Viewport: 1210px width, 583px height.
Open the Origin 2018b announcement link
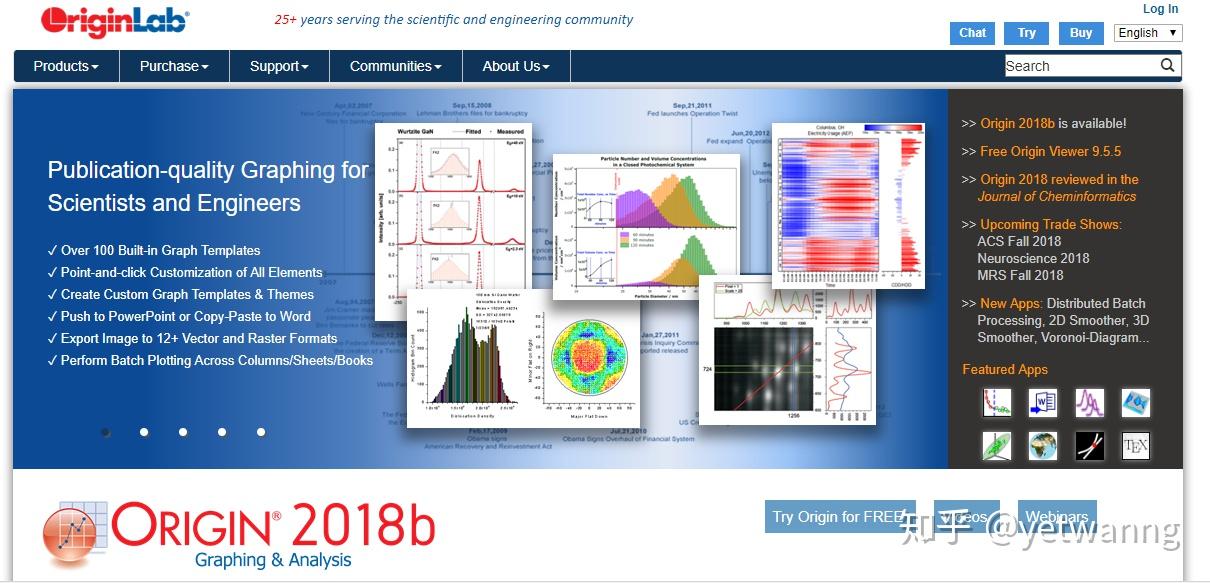click(1017, 123)
